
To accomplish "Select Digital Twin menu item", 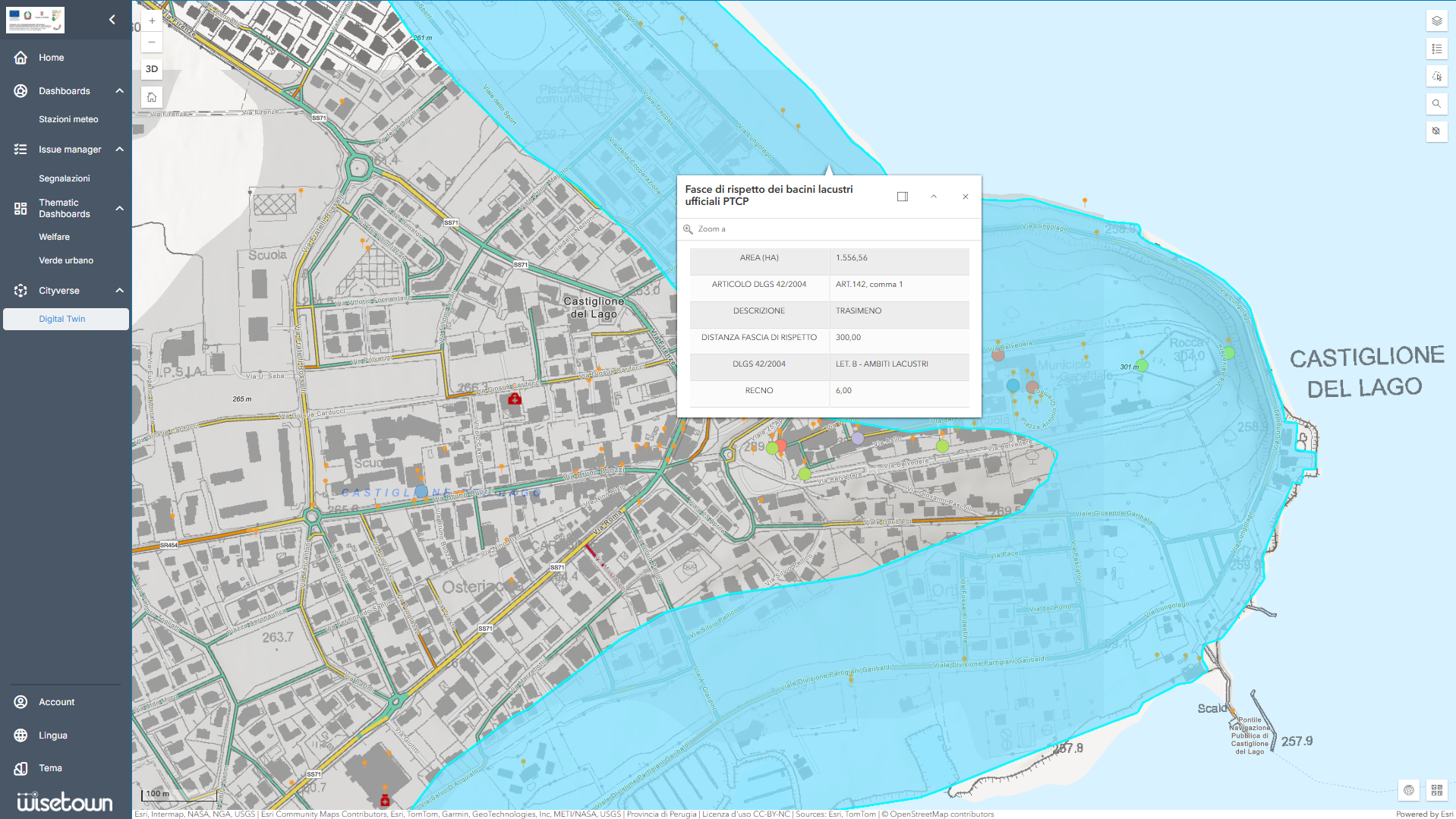I will (x=66, y=319).
